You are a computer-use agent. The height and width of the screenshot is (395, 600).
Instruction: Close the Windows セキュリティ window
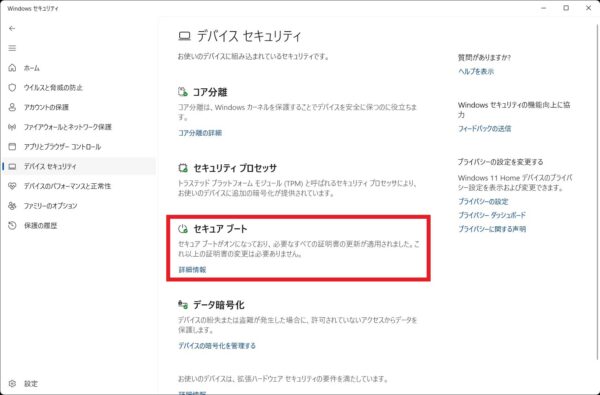point(589,8)
